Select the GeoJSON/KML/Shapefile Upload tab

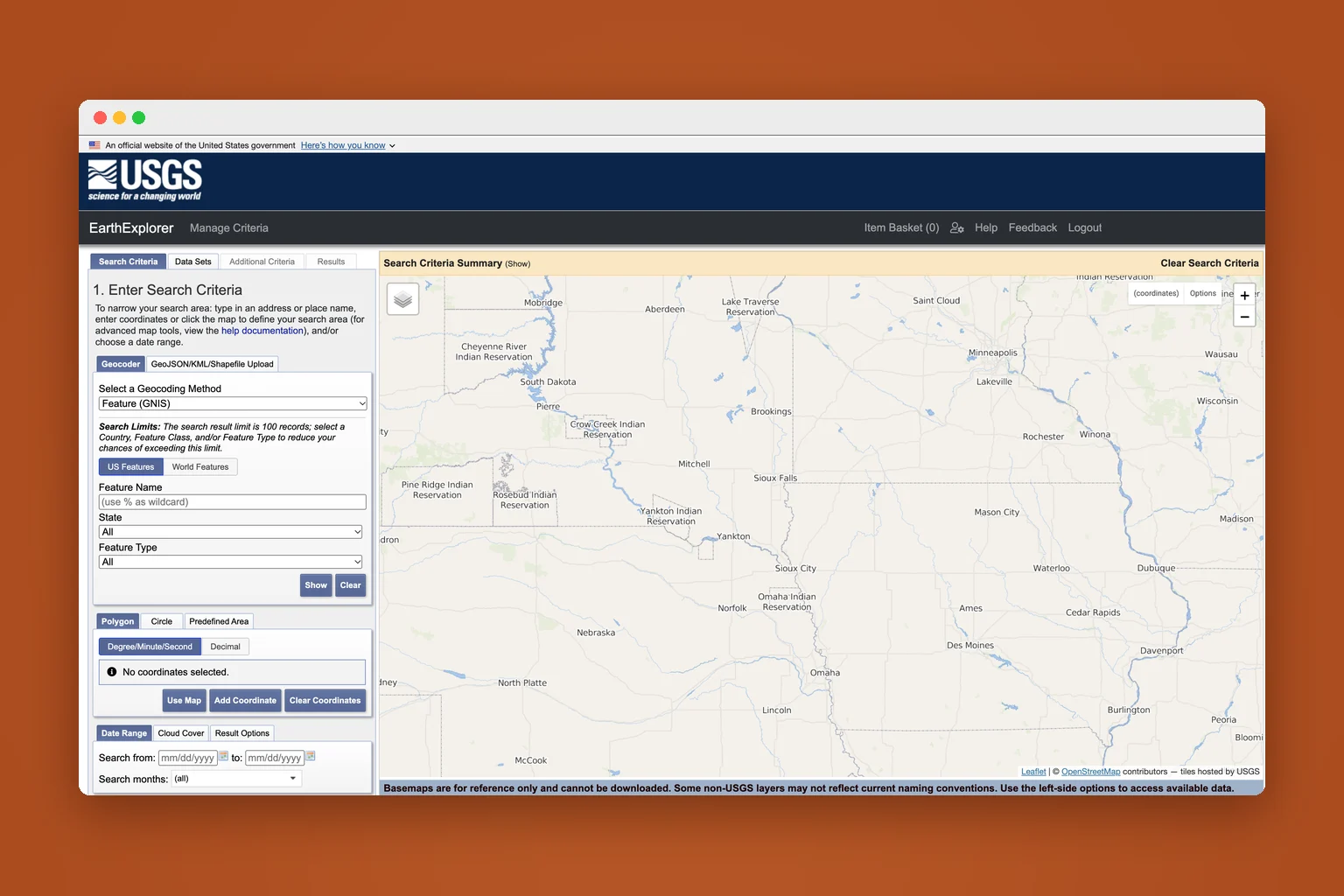tap(212, 364)
